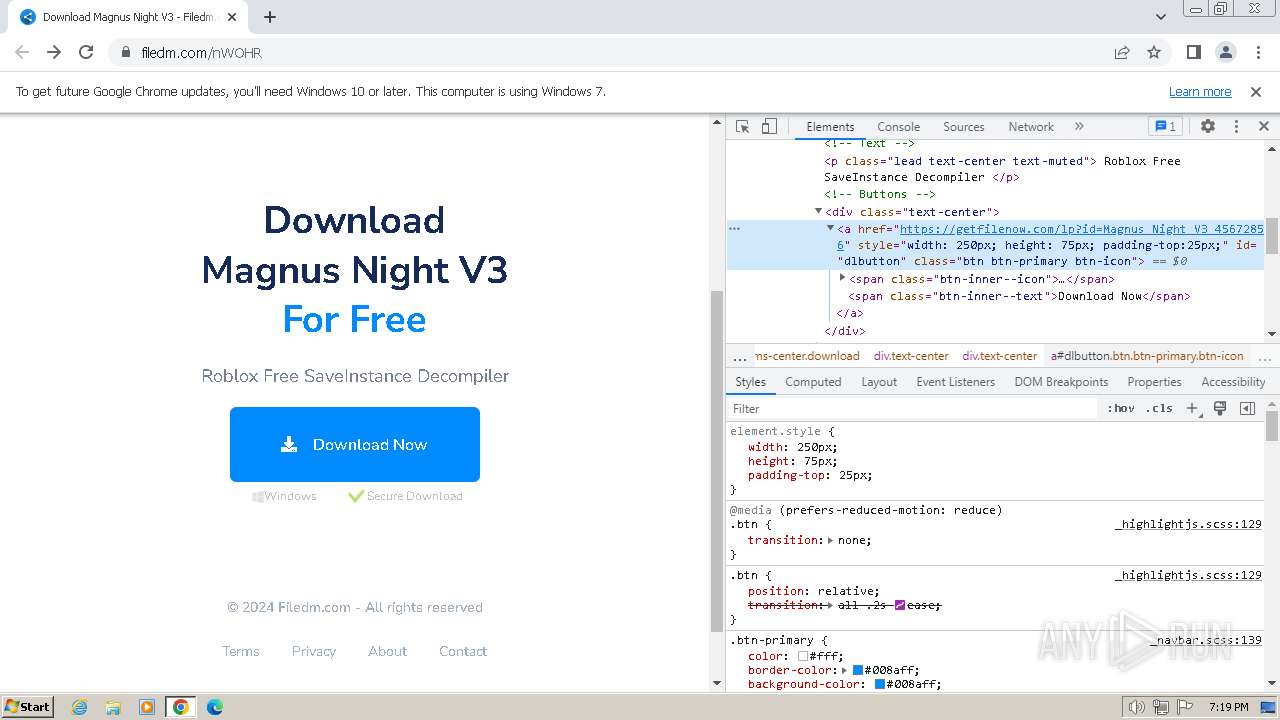Open the Accessibility tab
This screenshot has width=1280, height=720.
tap(1233, 382)
